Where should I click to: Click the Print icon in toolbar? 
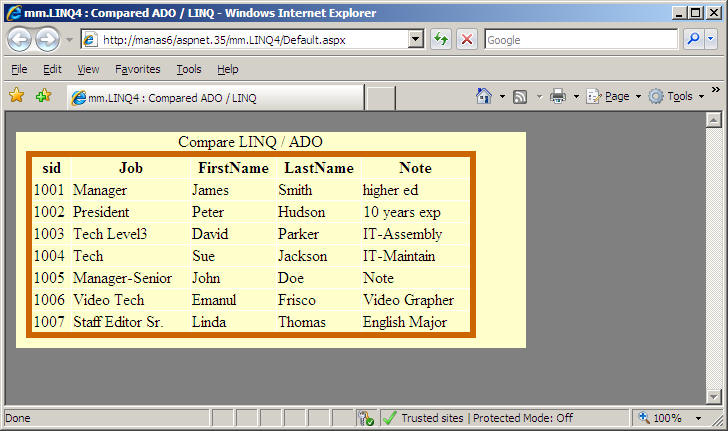coord(557,96)
